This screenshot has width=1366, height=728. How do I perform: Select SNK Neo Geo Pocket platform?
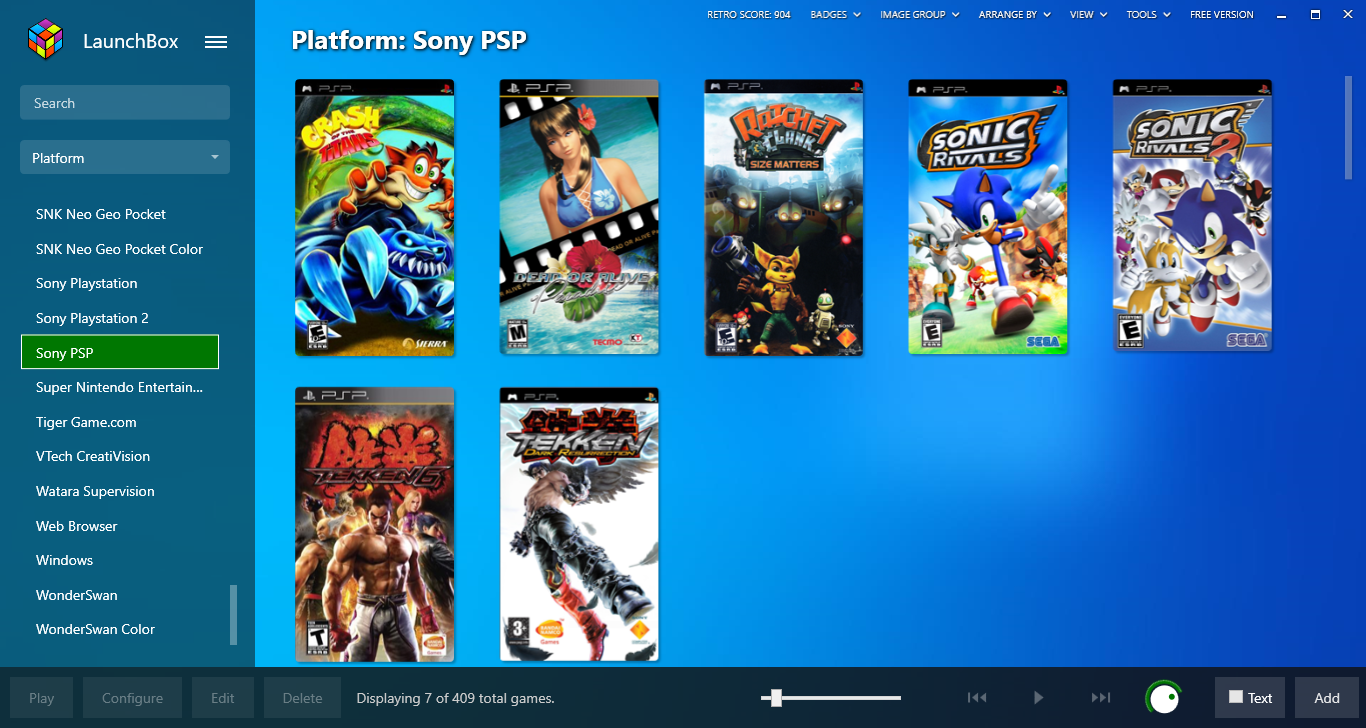[120, 214]
